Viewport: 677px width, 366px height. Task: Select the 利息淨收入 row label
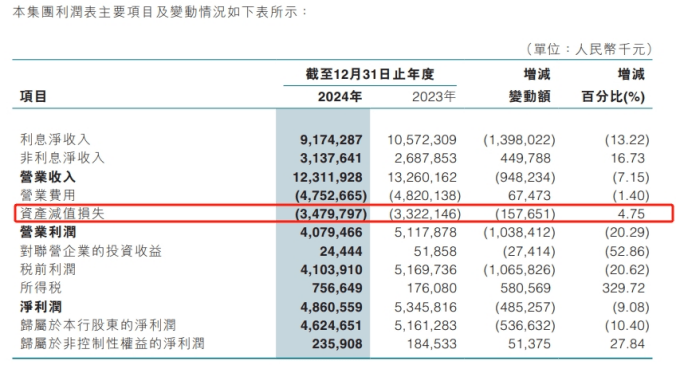[x=55, y=139]
